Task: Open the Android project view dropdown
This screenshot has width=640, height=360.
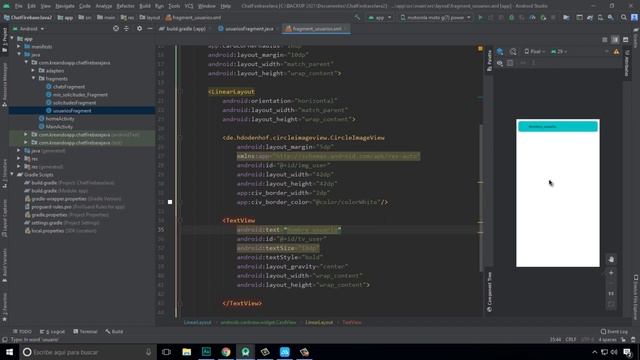Action: [28, 29]
